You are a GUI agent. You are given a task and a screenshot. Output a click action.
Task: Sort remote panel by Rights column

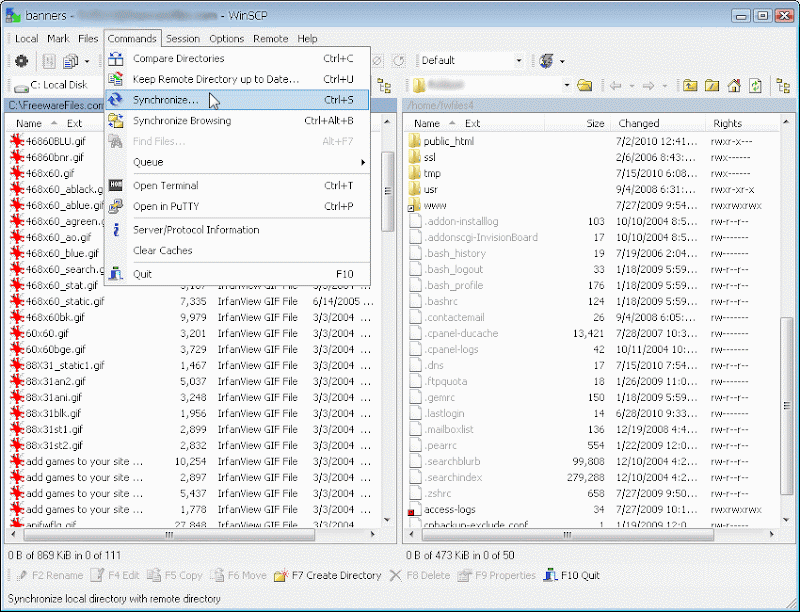tap(742, 123)
